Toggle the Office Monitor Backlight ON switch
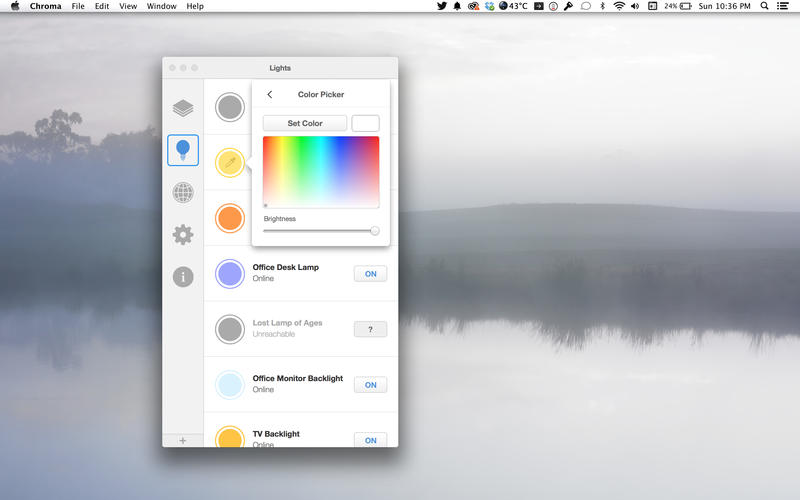Screen dimensions: 800x500 pos(370,385)
